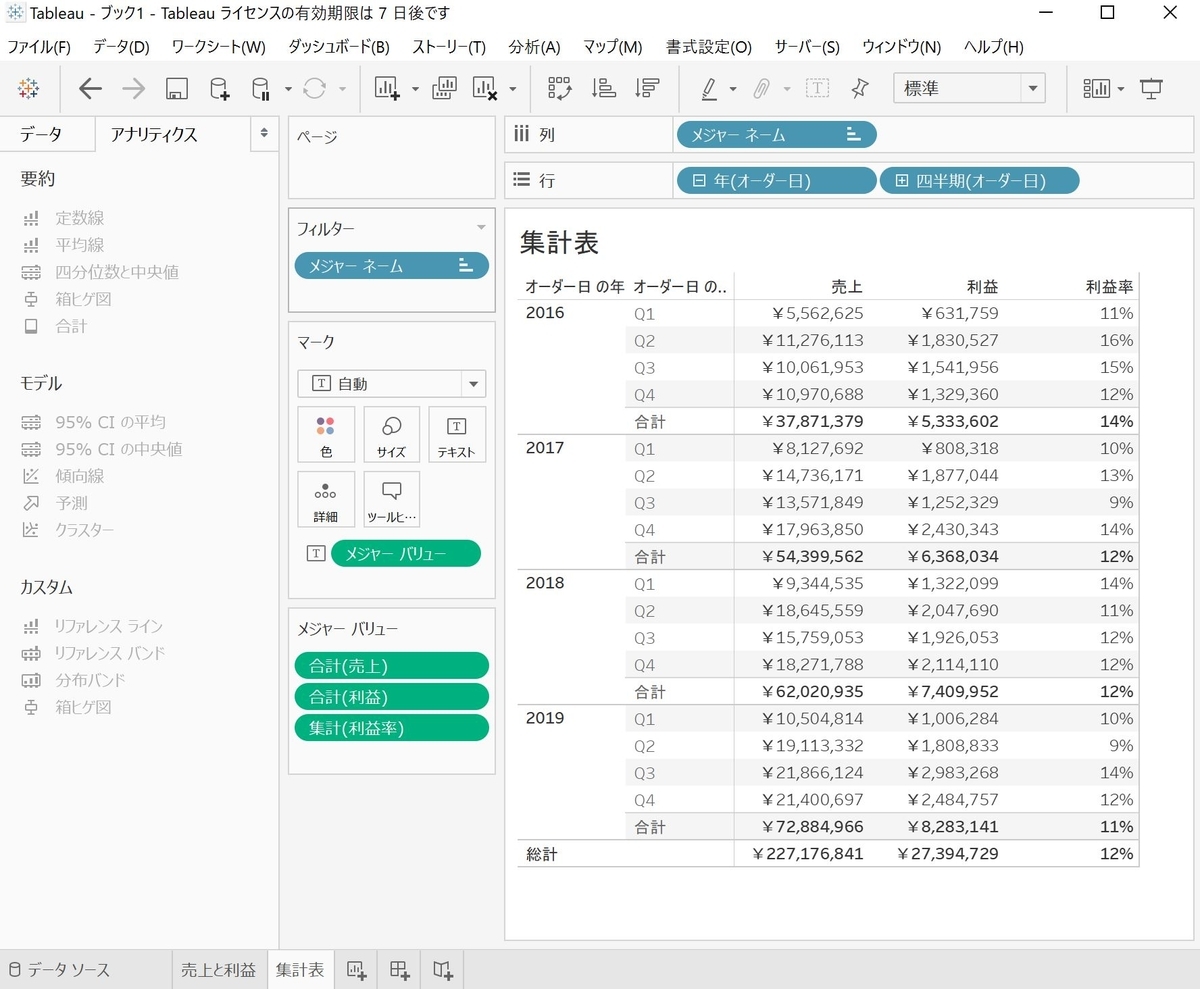Duplicate the sheet using the duplicate icon
This screenshot has height=989, width=1200.
click(444, 88)
